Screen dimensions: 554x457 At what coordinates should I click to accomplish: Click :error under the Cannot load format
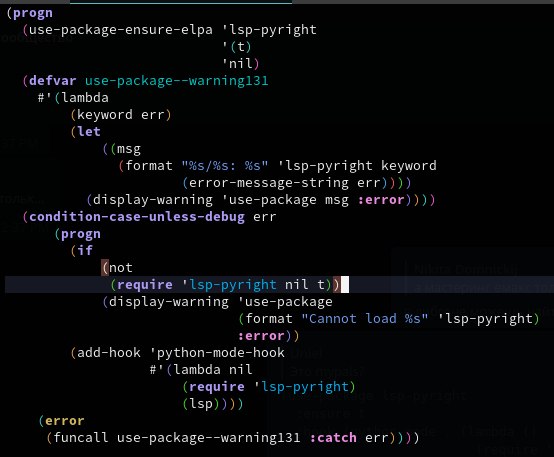coord(261,336)
